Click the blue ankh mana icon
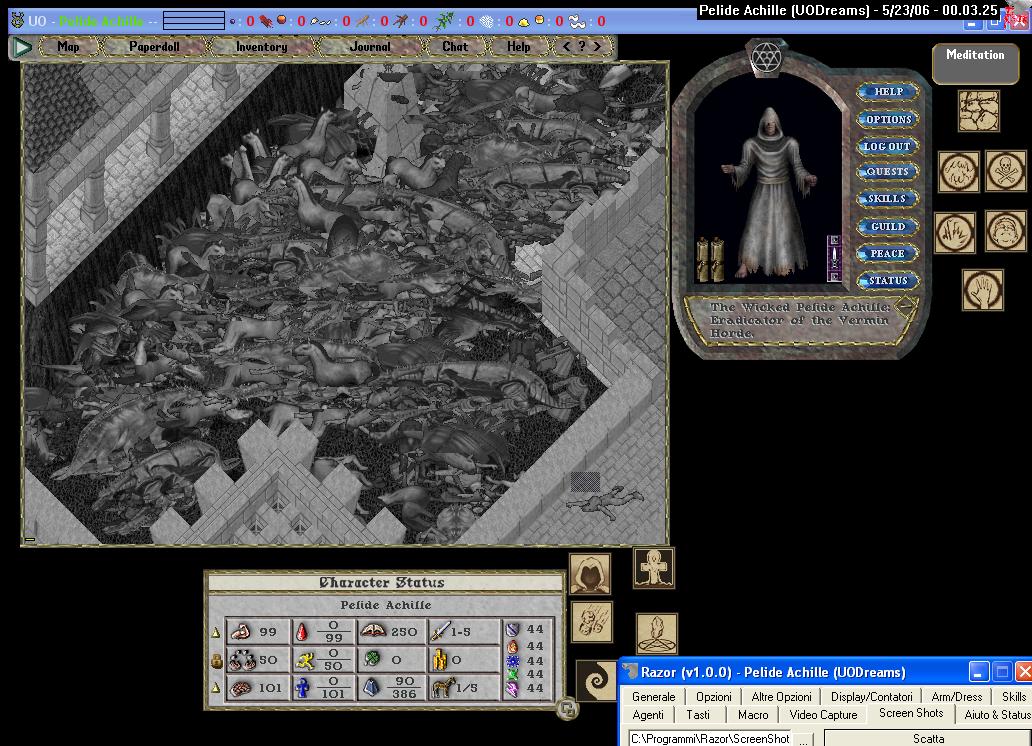 tap(302, 688)
